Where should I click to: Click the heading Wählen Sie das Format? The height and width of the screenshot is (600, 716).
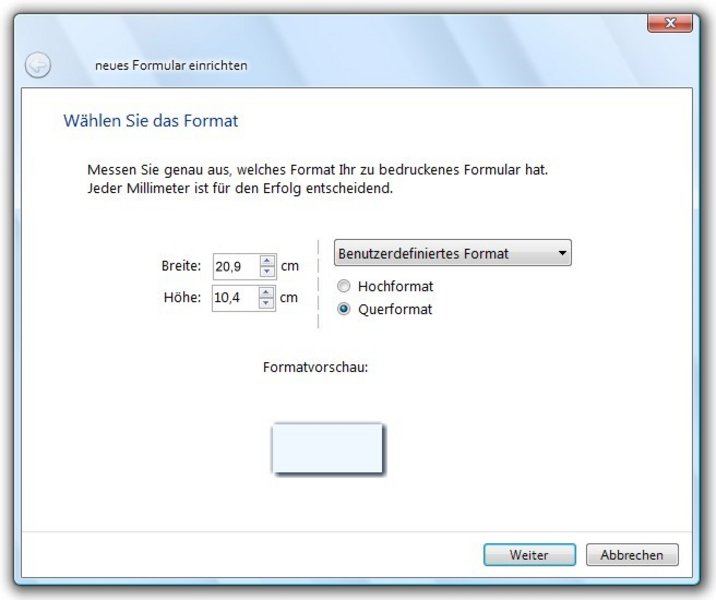coord(151,121)
